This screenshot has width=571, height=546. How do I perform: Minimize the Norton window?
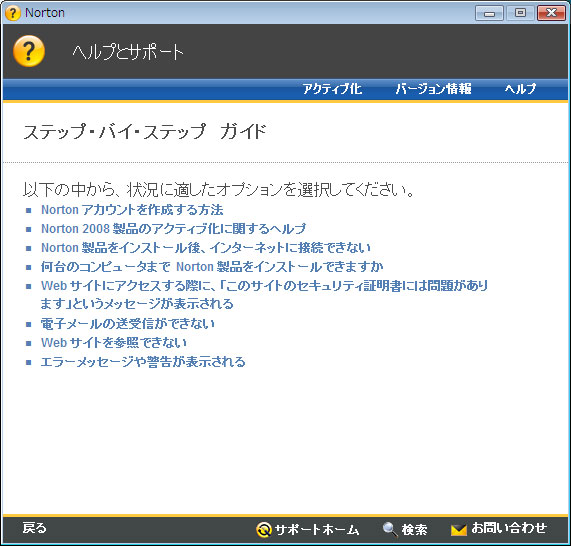(489, 13)
